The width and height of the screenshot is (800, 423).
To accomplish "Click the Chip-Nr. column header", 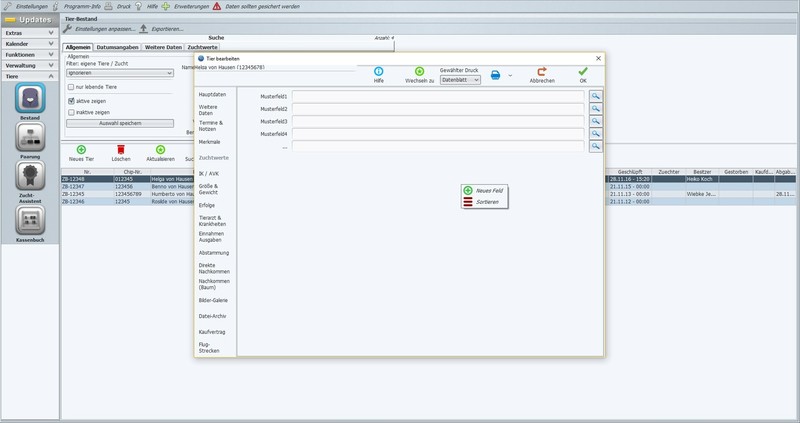I will tap(132, 172).
